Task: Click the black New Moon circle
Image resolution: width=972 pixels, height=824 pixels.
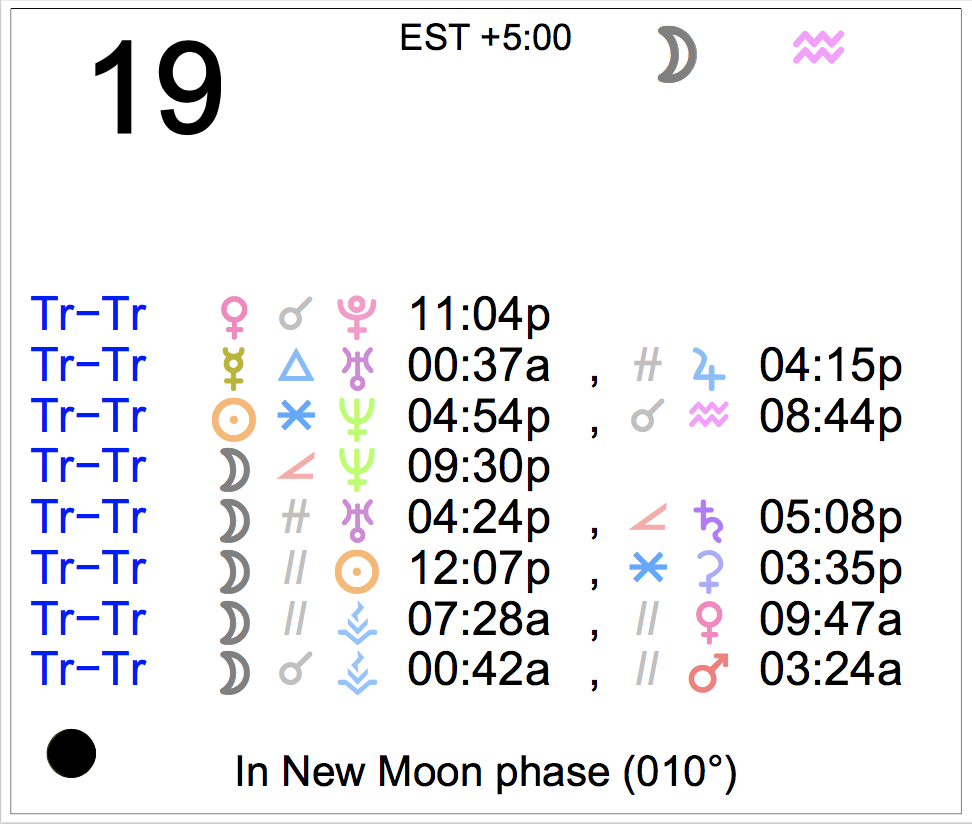Action: coord(71,752)
